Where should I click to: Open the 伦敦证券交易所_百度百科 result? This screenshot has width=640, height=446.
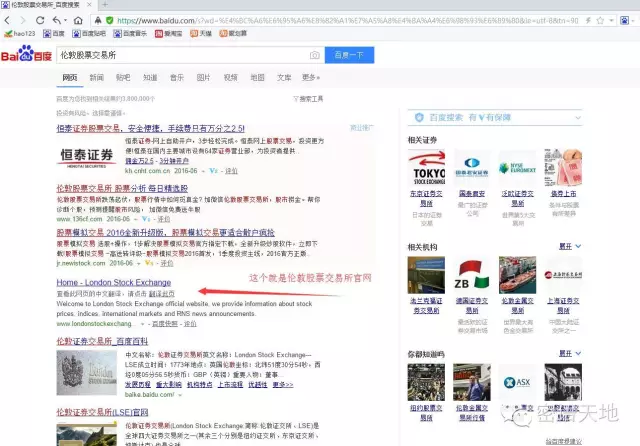coord(102,341)
